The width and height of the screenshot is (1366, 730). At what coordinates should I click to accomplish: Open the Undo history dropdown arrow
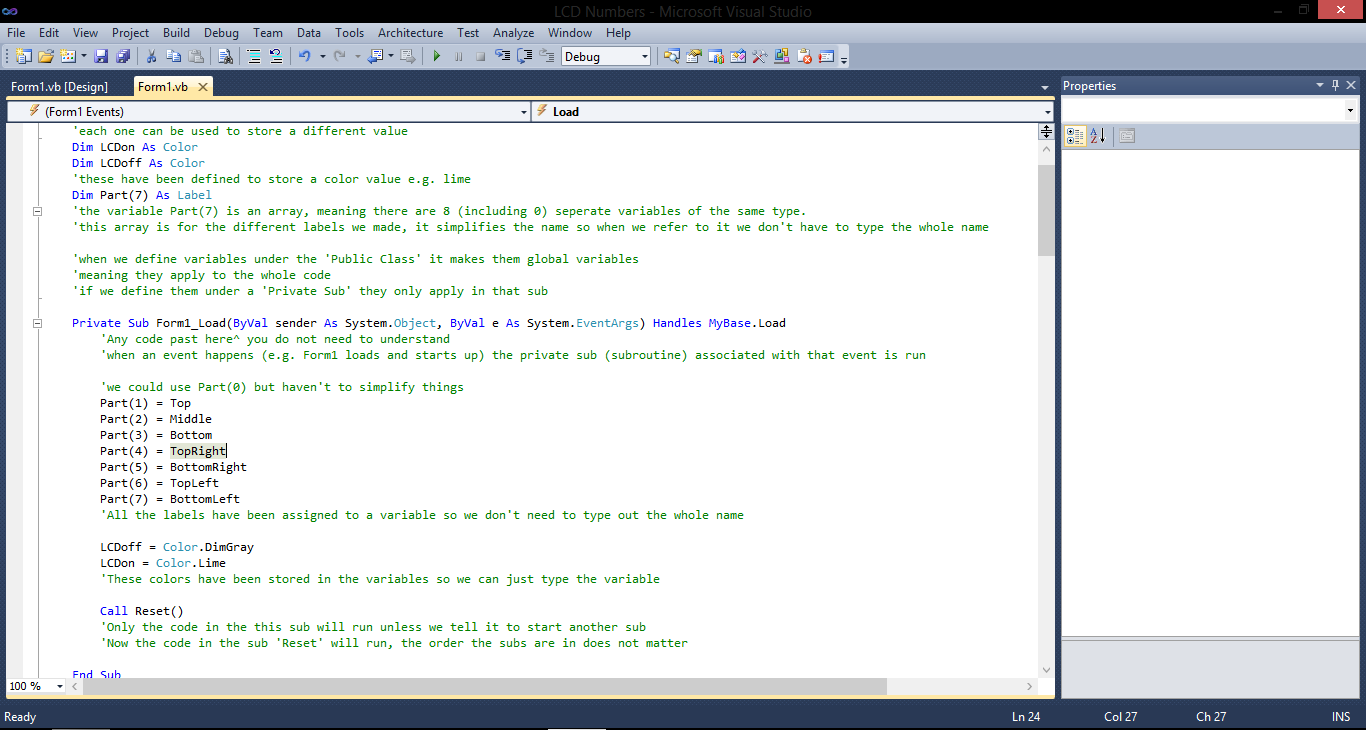[x=323, y=57]
